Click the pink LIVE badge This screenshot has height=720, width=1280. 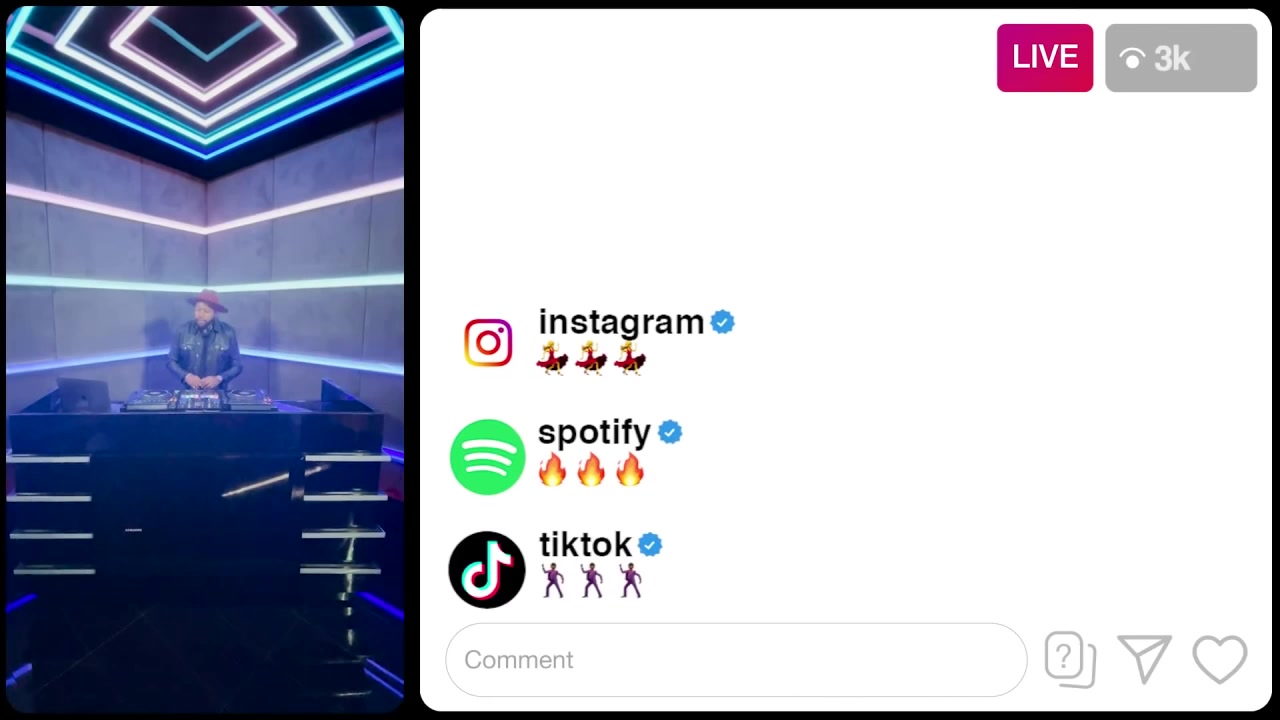click(x=1045, y=58)
